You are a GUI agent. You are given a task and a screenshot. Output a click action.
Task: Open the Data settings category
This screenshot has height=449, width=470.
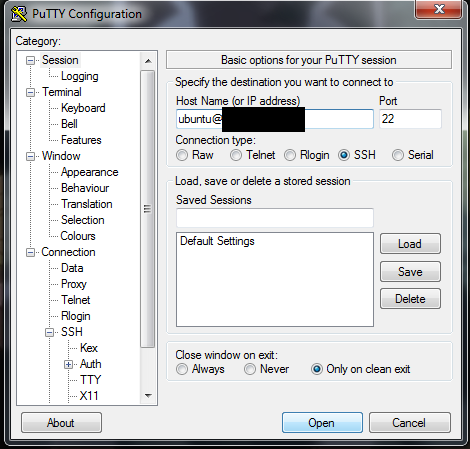(72, 268)
